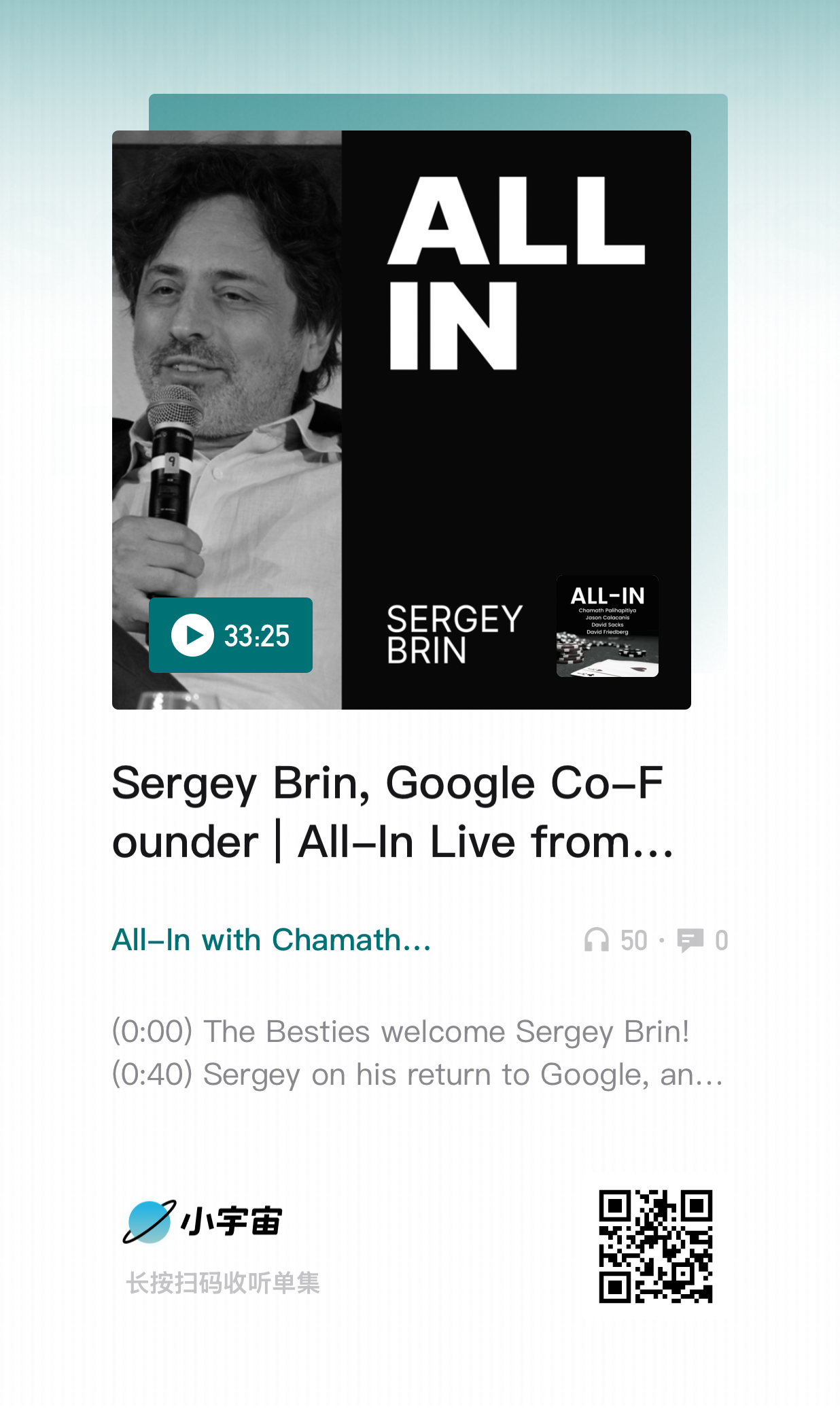Click the headphone listen count icon
Image resolution: width=840 pixels, height=1409 pixels.
(x=596, y=941)
